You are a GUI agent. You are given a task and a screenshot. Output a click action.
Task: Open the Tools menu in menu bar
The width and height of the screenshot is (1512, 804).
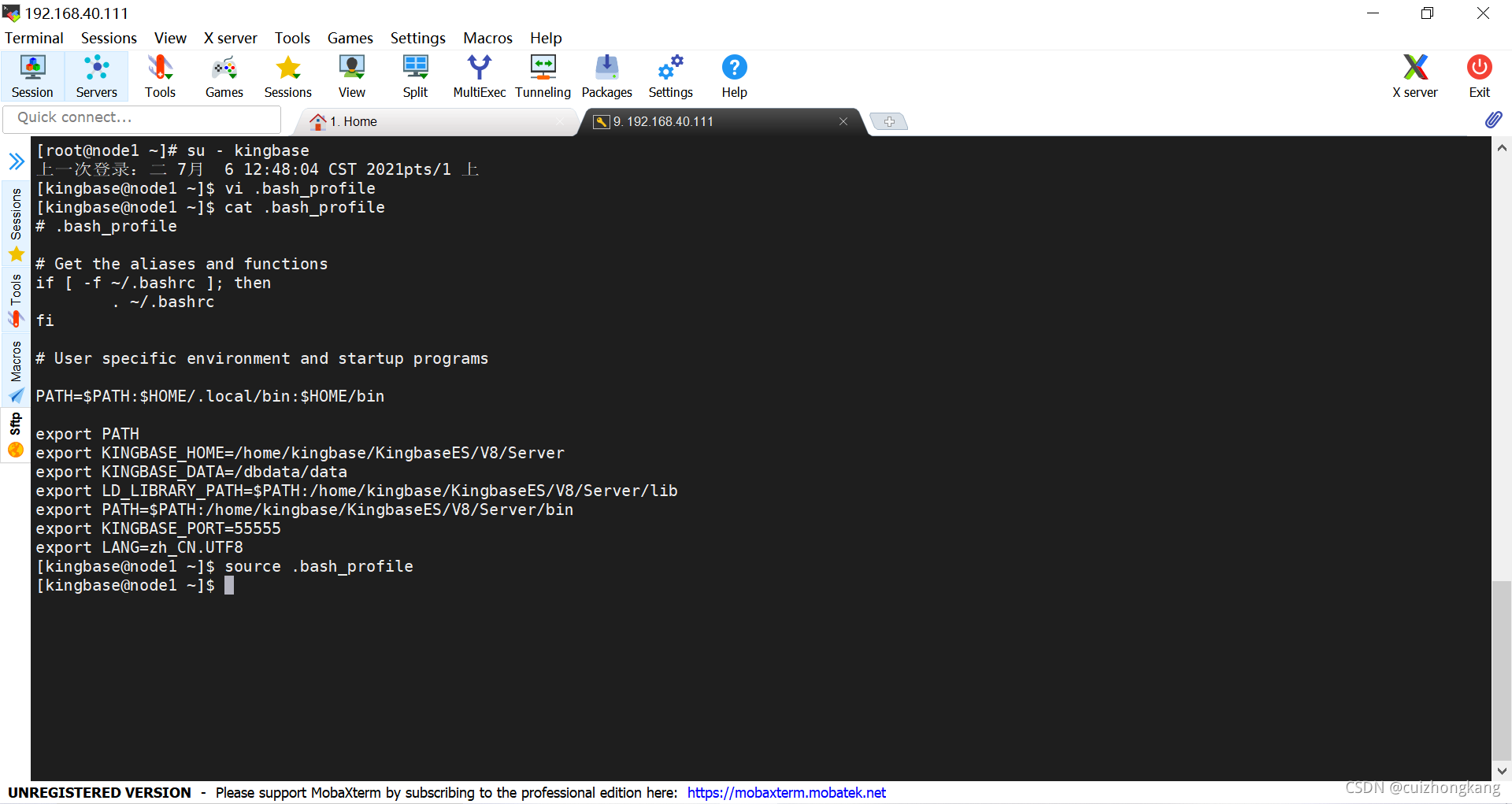(292, 38)
